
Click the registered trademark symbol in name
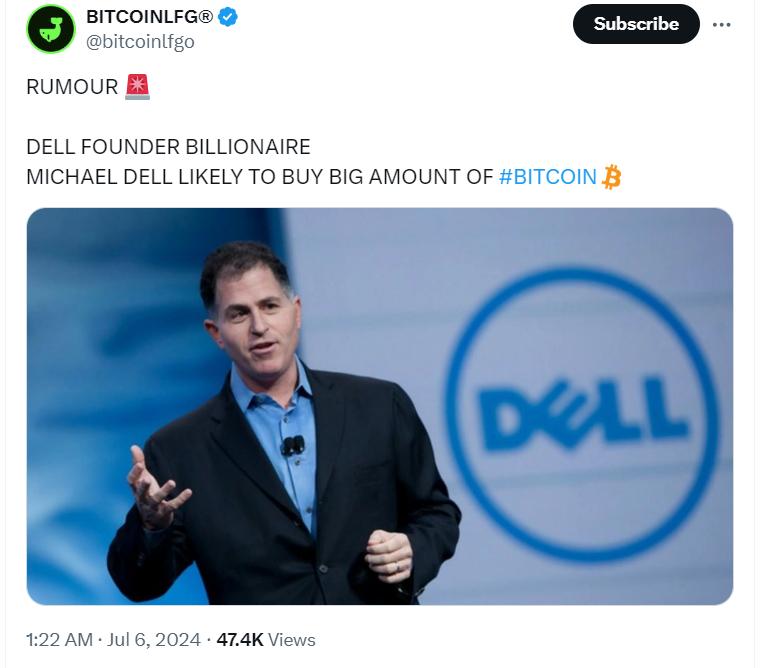206,17
